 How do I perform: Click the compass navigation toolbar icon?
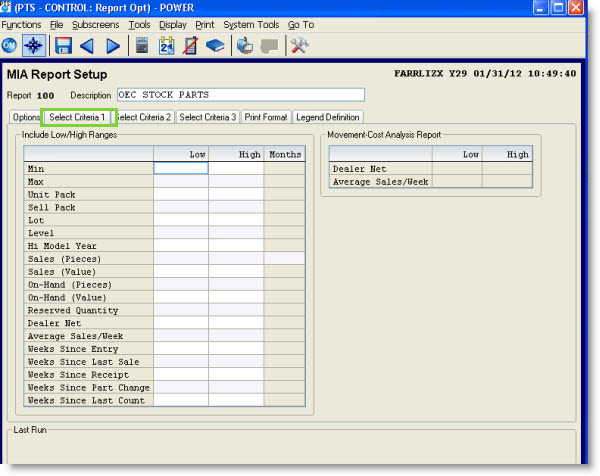(34, 46)
